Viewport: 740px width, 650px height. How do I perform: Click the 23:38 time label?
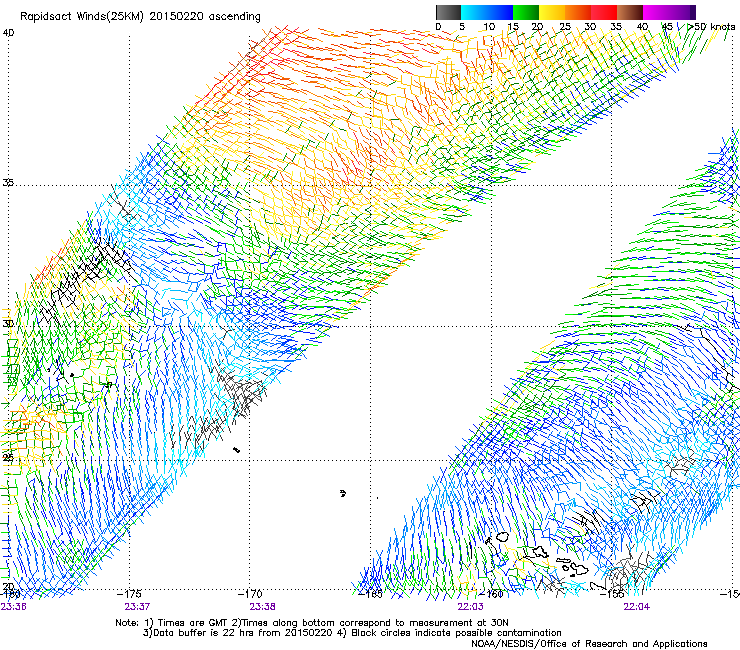(x=262, y=607)
